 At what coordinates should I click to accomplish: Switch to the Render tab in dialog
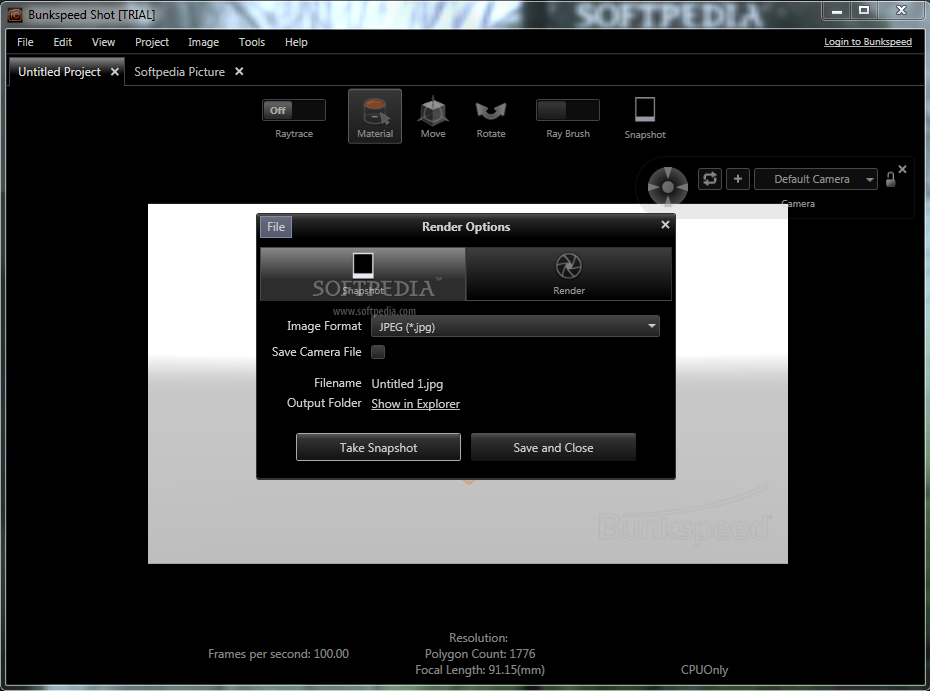pos(568,274)
